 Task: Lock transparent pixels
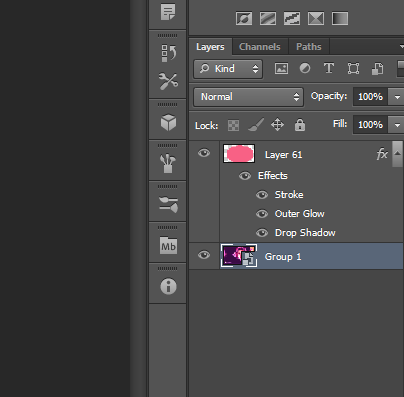click(233, 126)
